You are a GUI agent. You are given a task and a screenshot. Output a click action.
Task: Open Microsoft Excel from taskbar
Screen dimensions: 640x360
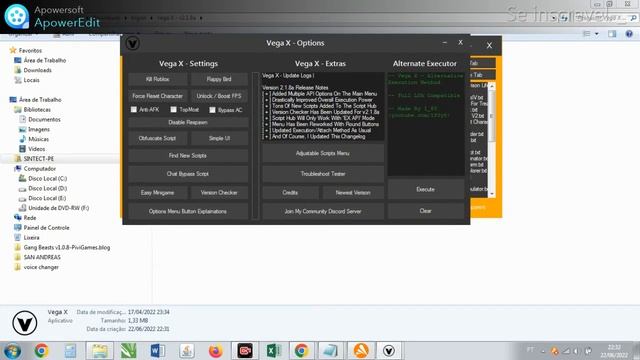pyautogui.click(x=273, y=351)
